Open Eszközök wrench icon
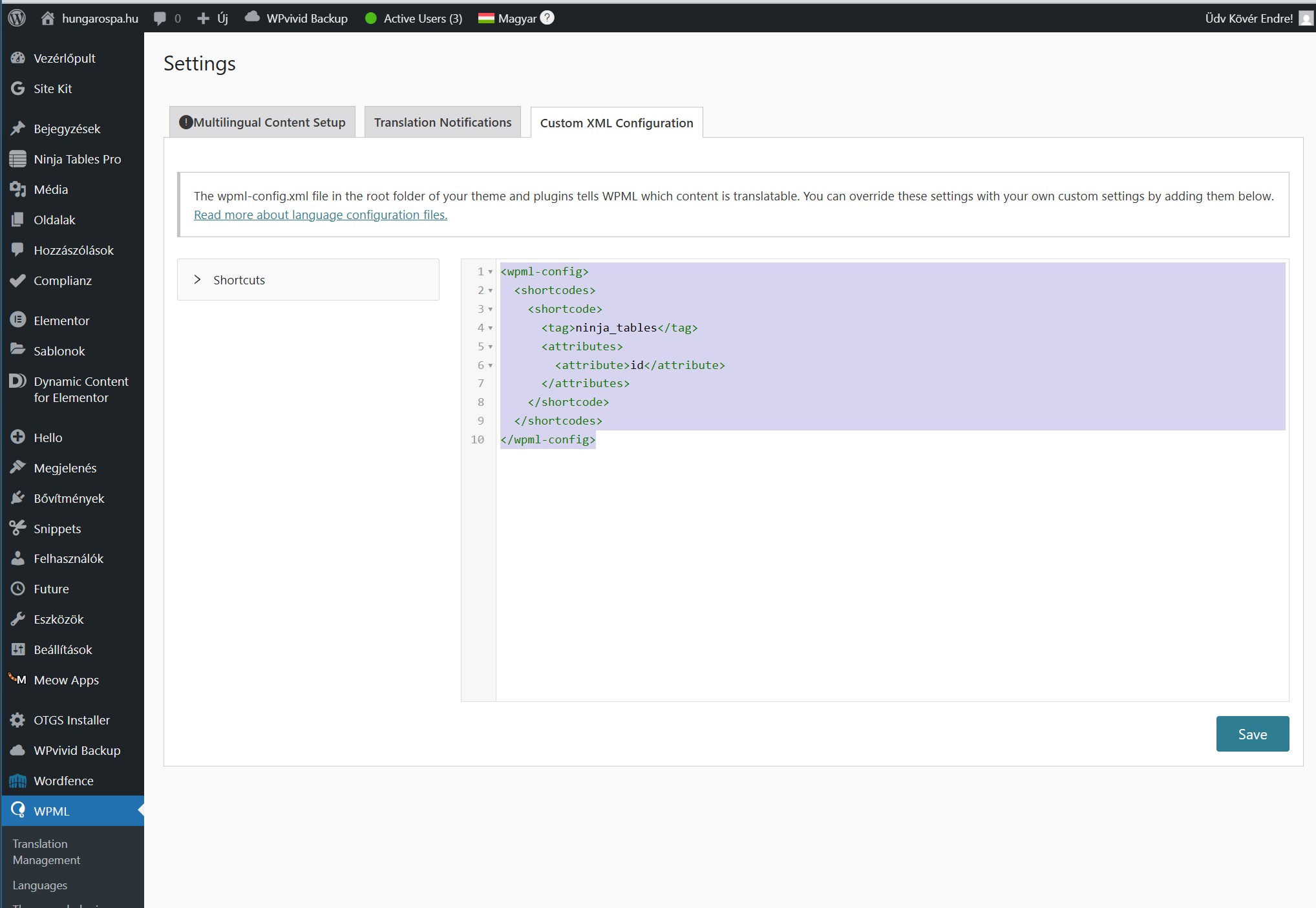 click(x=18, y=619)
